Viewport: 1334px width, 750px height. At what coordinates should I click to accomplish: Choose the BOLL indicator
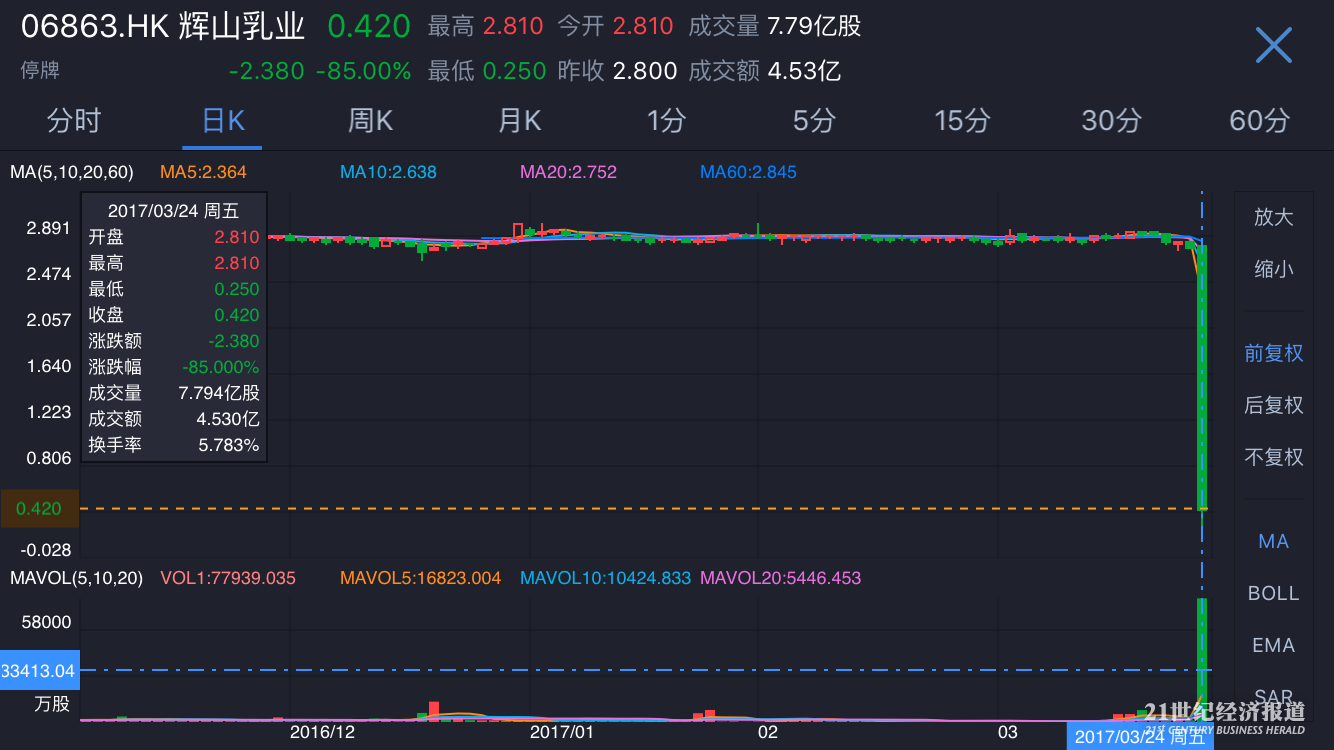coord(1273,593)
